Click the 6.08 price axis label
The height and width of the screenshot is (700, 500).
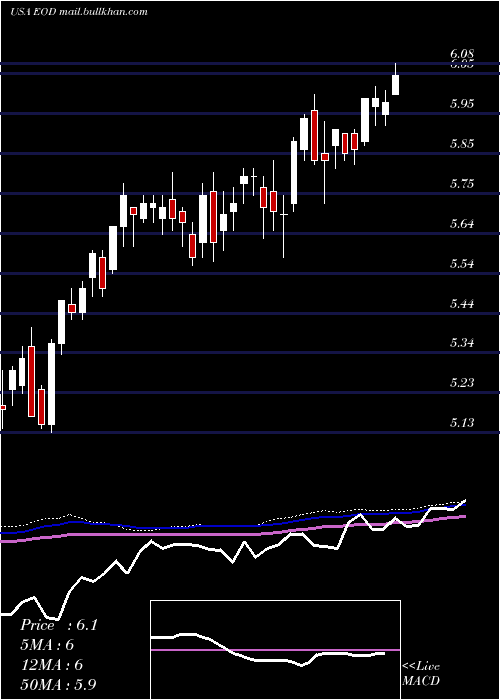pos(462,54)
